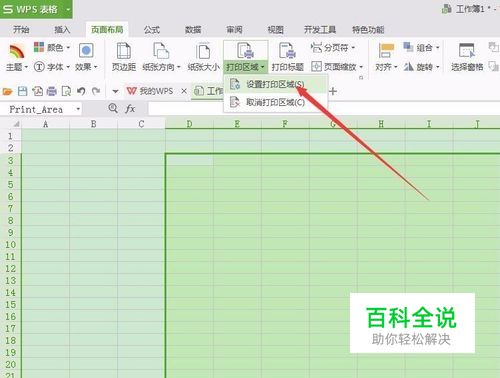
Task: Close the 我的WPS tab
Action: [184, 91]
